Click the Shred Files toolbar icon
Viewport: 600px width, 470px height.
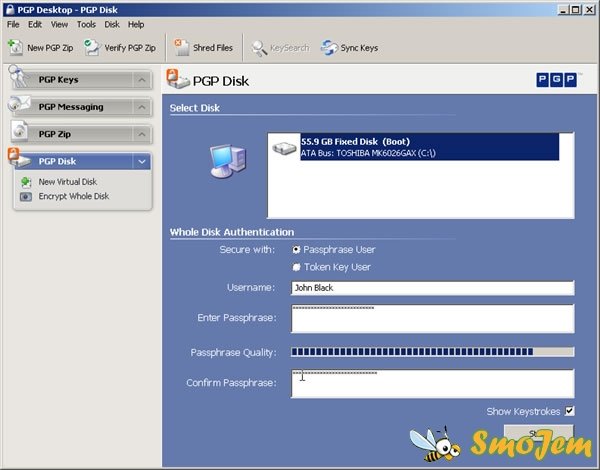coord(180,47)
